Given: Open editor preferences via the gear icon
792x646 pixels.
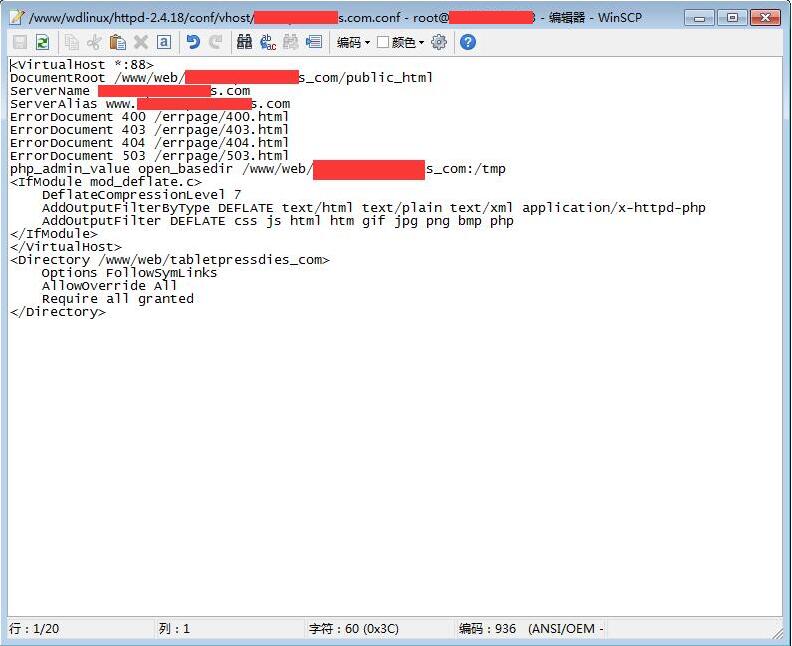Looking at the screenshot, I should pyautogui.click(x=439, y=42).
